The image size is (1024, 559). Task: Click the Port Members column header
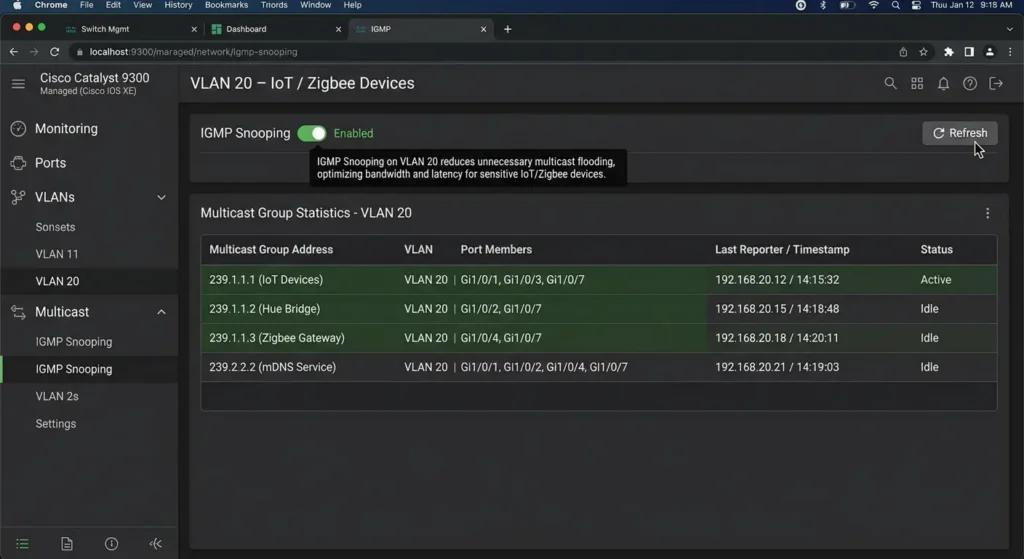(496, 249)
